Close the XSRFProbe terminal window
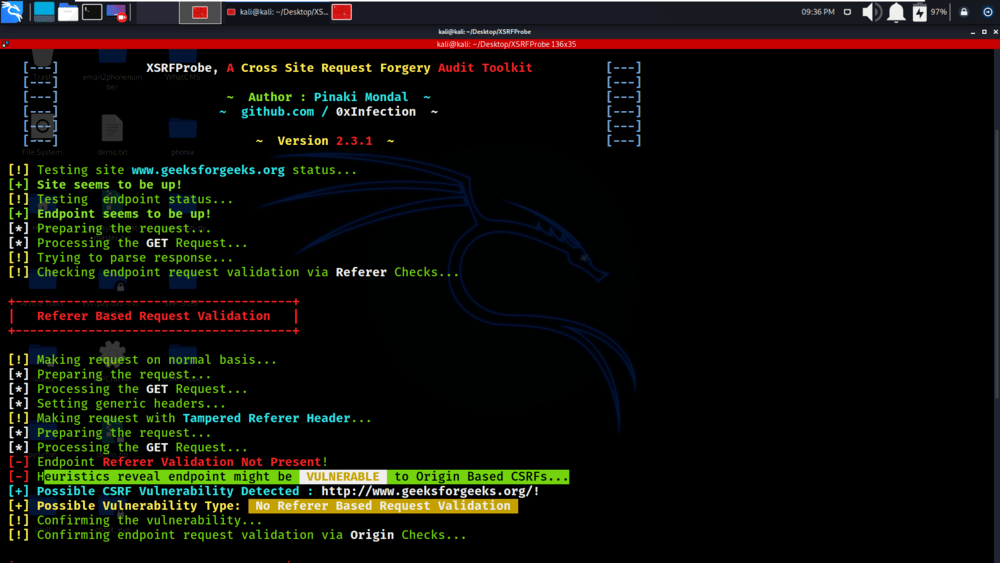This screenshot has height=563, width=1000. coord(995,31)
